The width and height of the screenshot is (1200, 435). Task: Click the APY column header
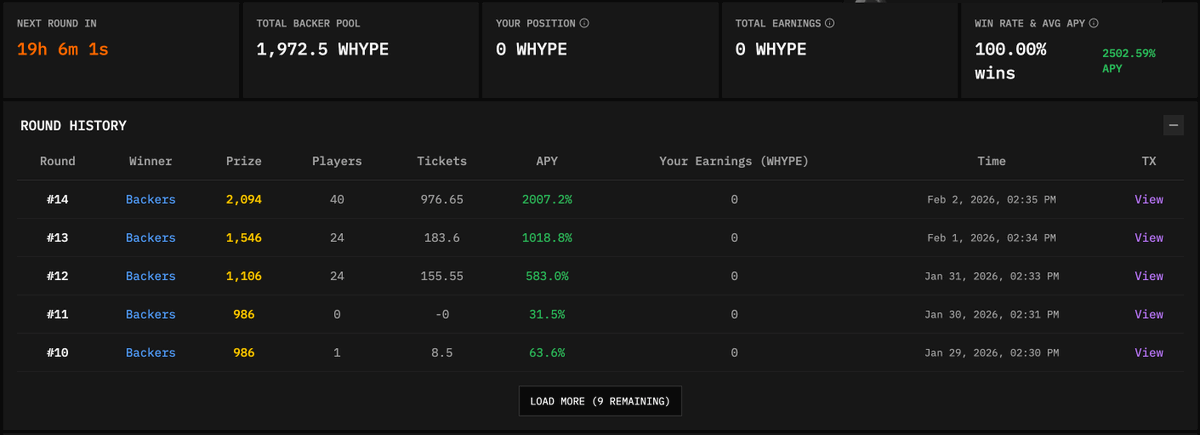[547, 160]
